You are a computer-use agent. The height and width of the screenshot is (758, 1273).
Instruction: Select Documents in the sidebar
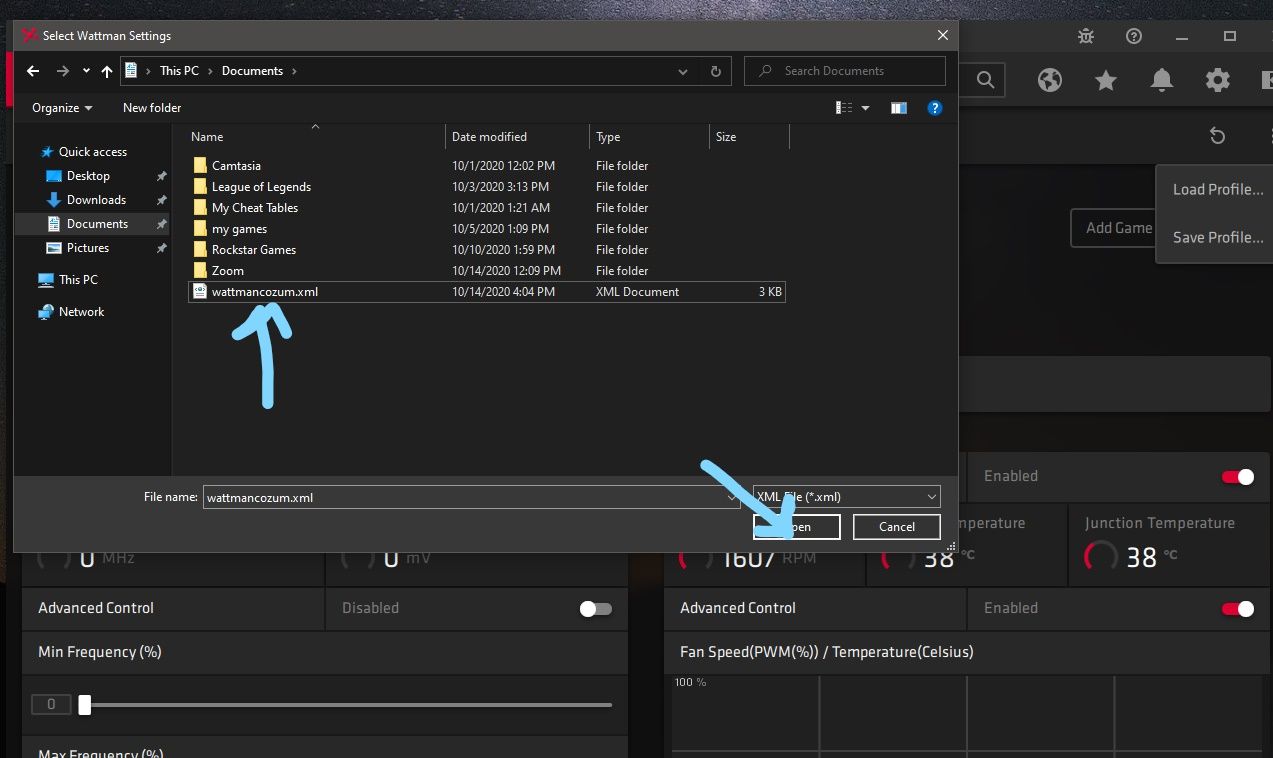97,224
